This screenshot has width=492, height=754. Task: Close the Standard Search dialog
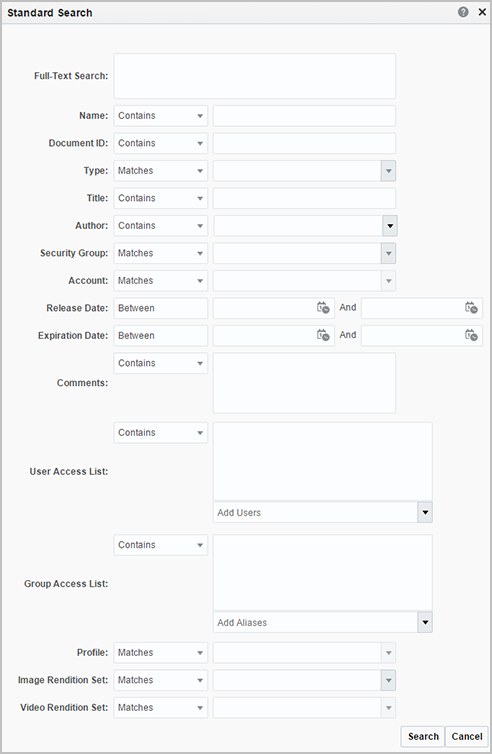pos(482,12)
